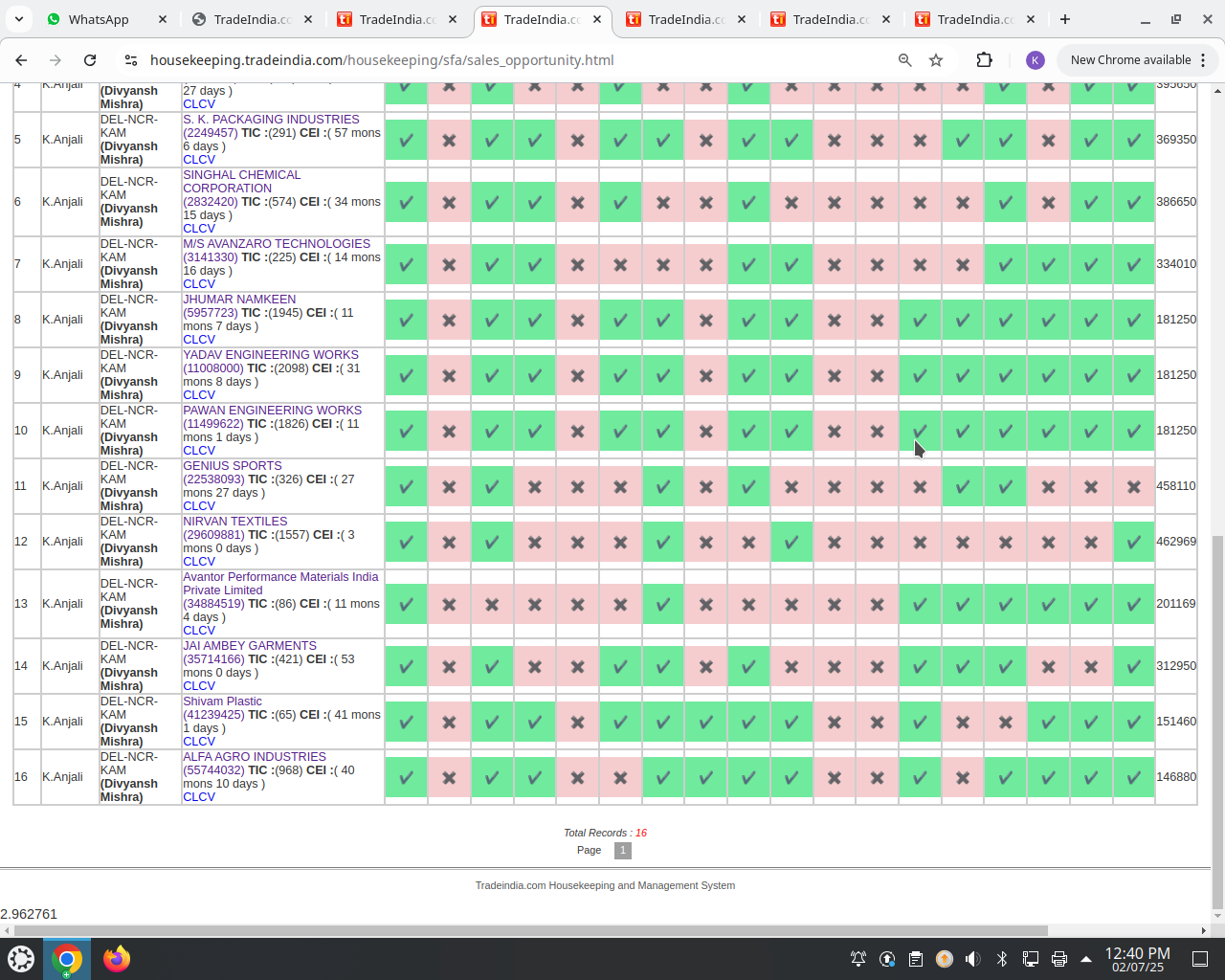
Task: Click New Chrome available button
Action: pos(1130,59)
